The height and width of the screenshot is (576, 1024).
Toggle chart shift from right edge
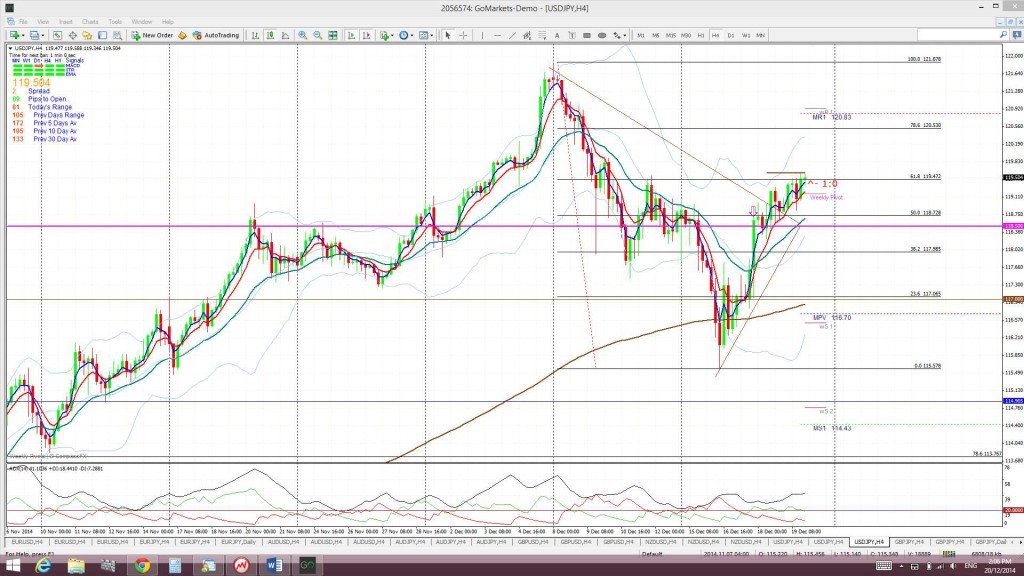click(366, 35)
